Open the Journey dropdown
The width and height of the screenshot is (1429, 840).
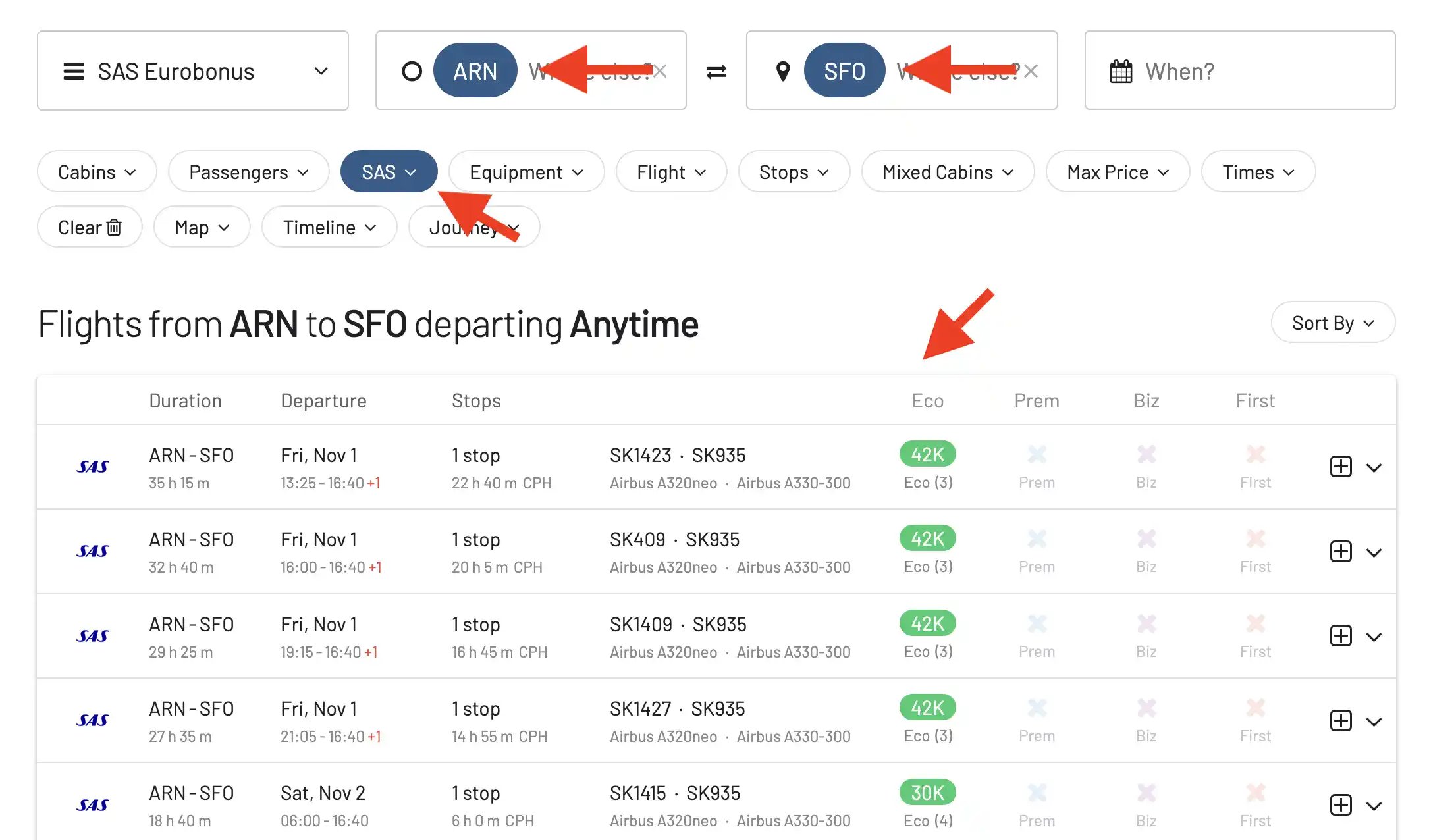tap(474, 227)
